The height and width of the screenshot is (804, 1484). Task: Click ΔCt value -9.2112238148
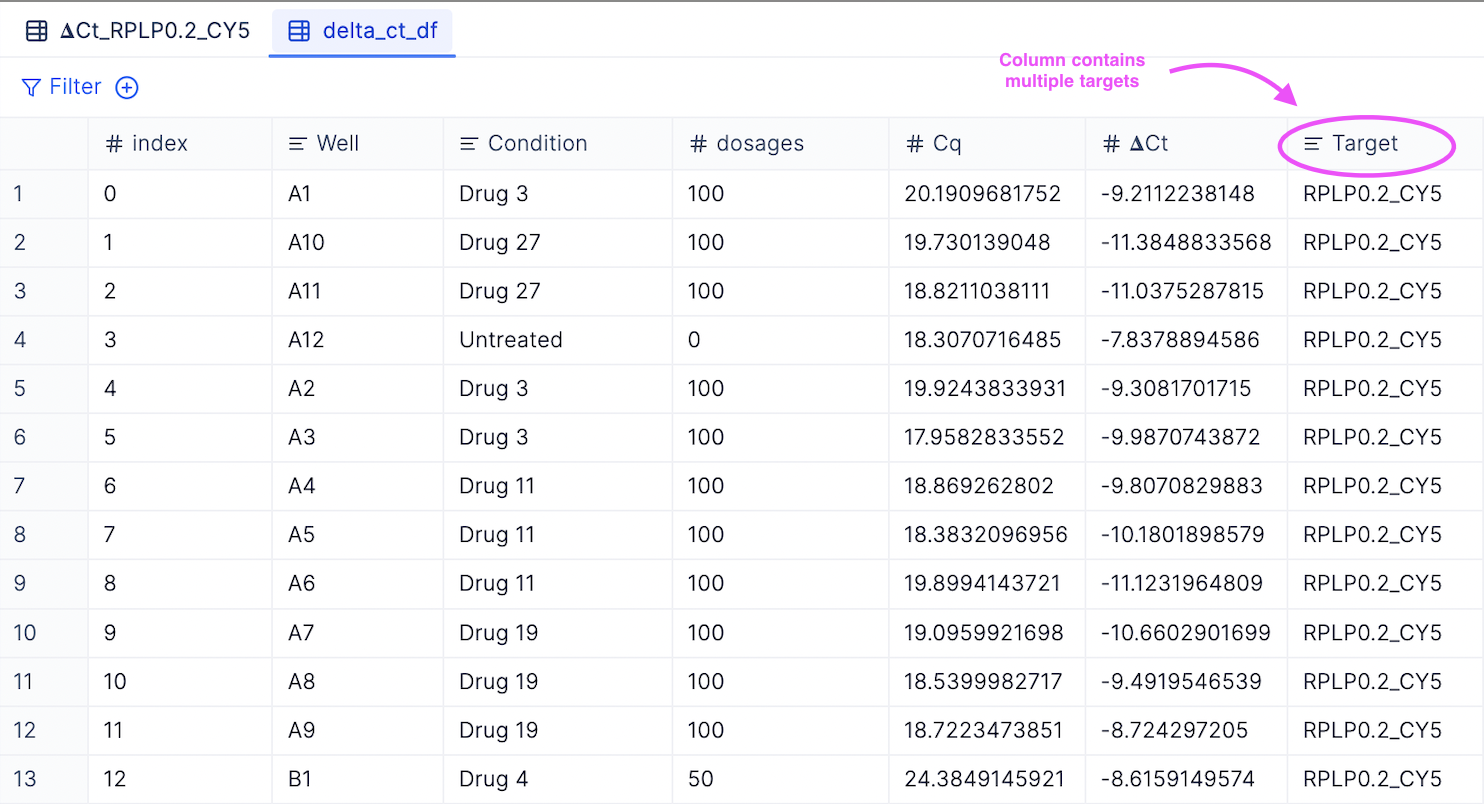pyautogui.click(x=1186, y=194)
